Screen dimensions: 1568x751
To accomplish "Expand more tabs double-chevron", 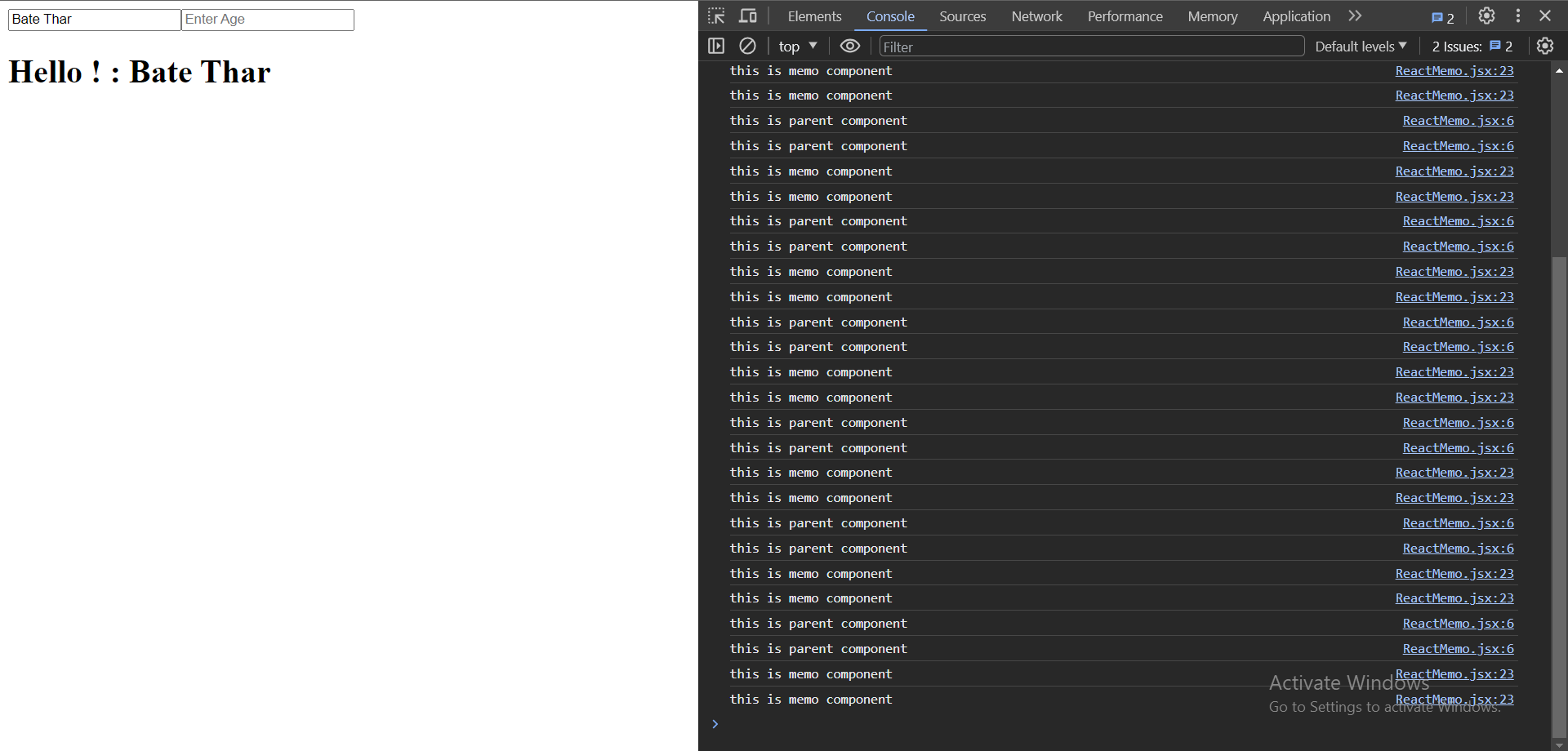I will pos(1356,16).
